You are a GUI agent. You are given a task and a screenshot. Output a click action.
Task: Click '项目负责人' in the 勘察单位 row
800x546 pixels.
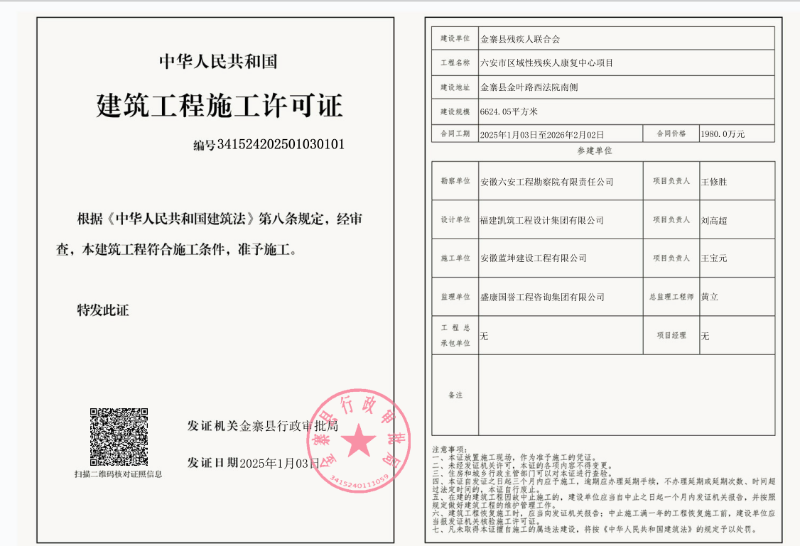coord(671,181)
